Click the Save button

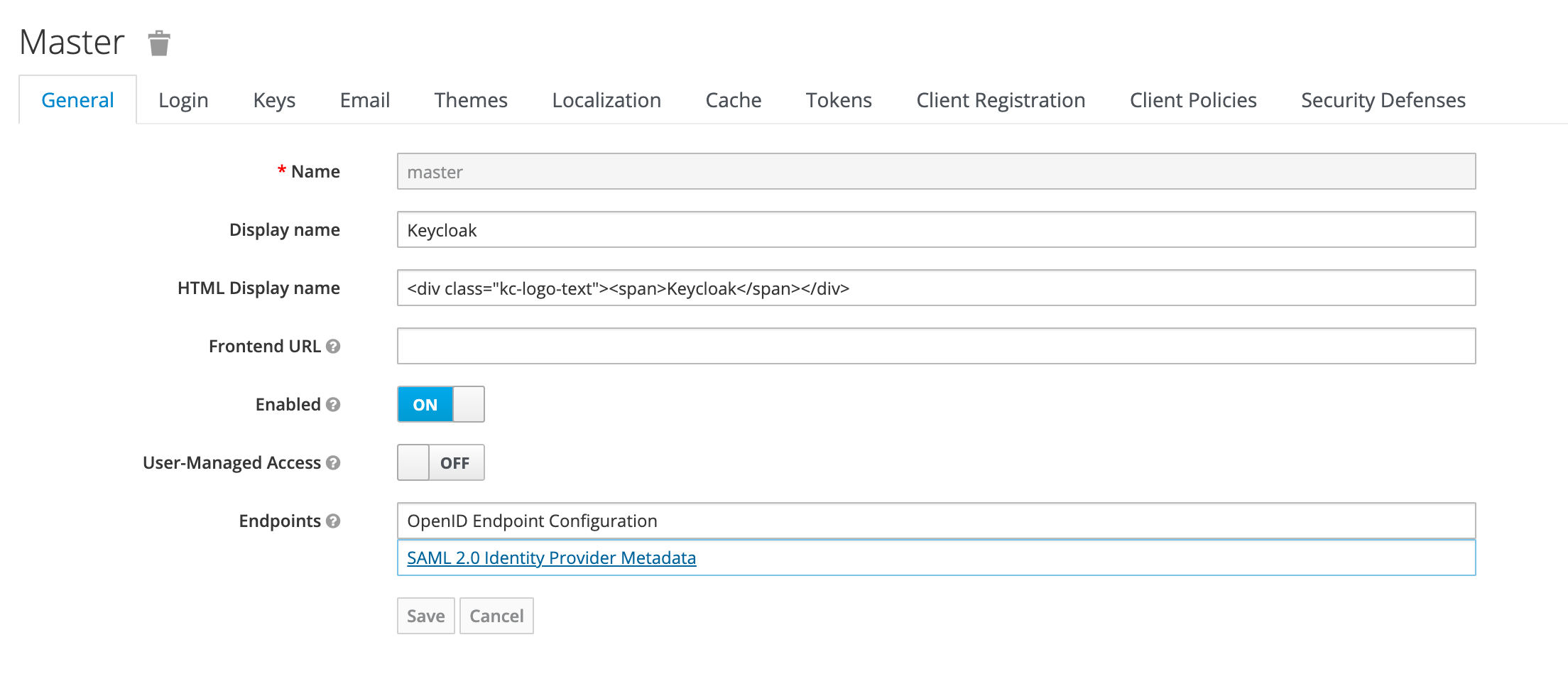(426, 616)
